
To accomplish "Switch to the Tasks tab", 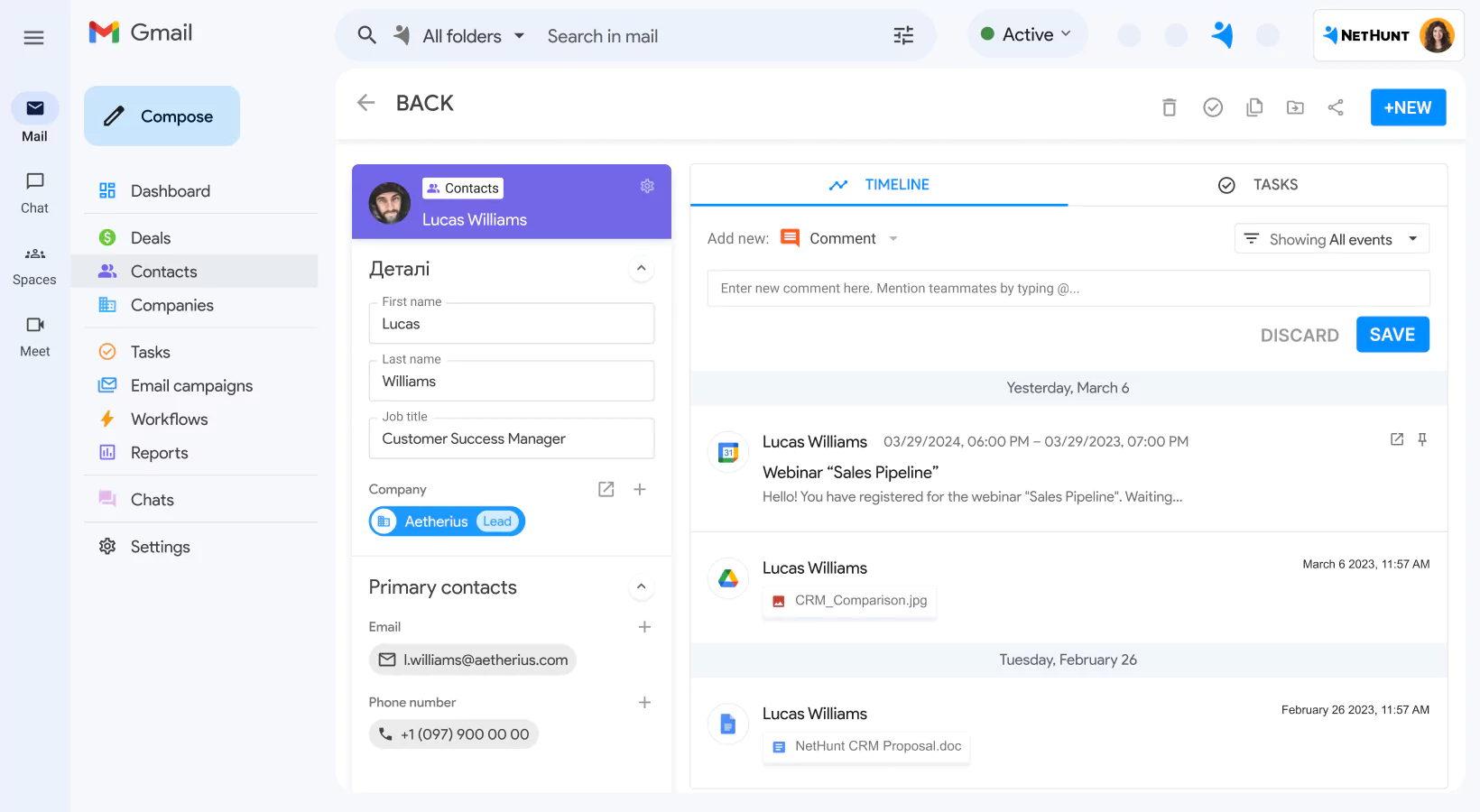I will [1259, 184].
